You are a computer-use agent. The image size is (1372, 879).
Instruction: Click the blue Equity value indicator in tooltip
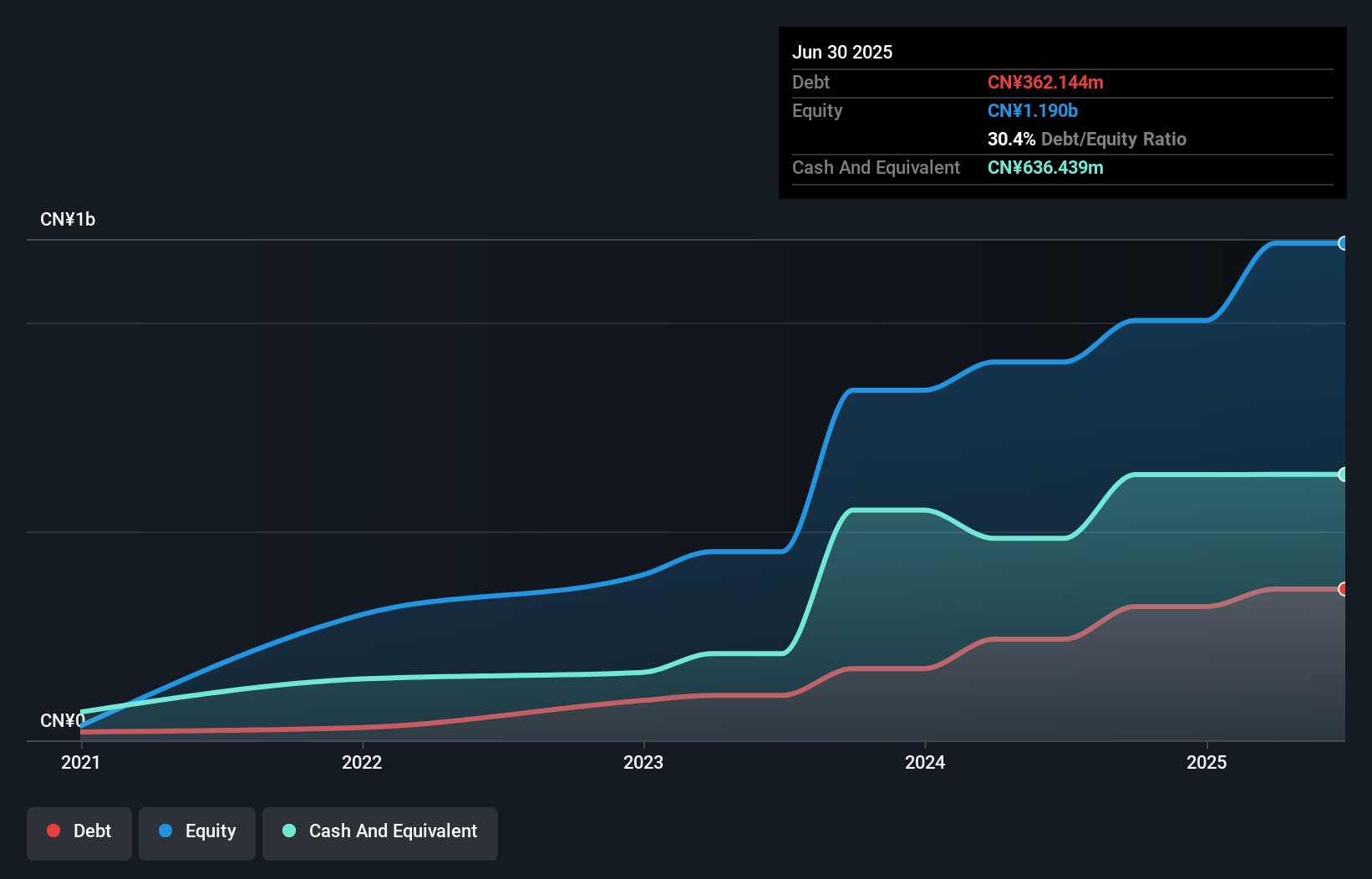coord(1033,110)
